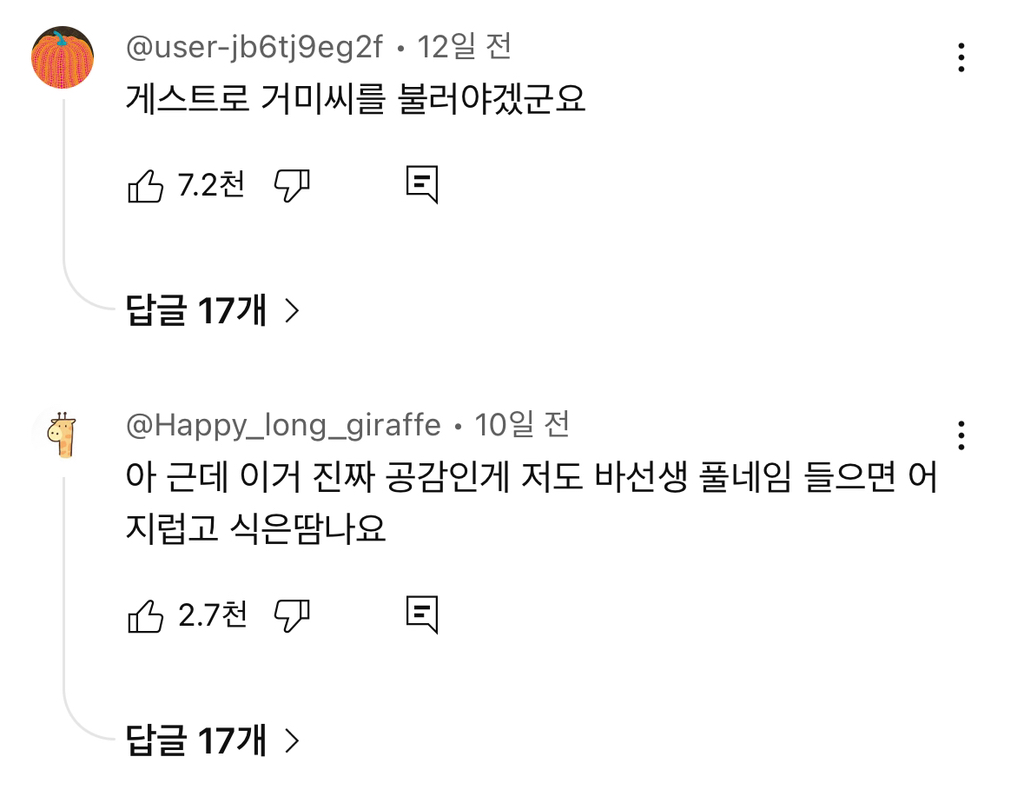This screenshot has height=790, width=1024.
Task: Expand the 17 replies under Happy_long_giraffe's comment
Action: point(212,740)
